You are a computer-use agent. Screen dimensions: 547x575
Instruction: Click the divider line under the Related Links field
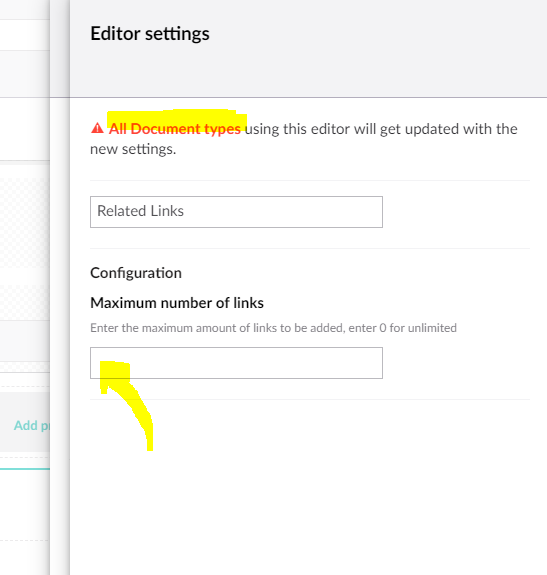pos(310,248)
